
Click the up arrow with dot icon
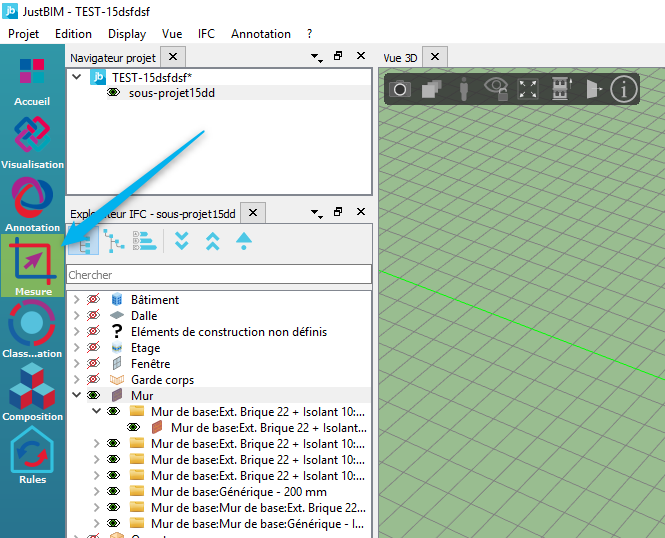pyautogui.click(x=244, y=241)
